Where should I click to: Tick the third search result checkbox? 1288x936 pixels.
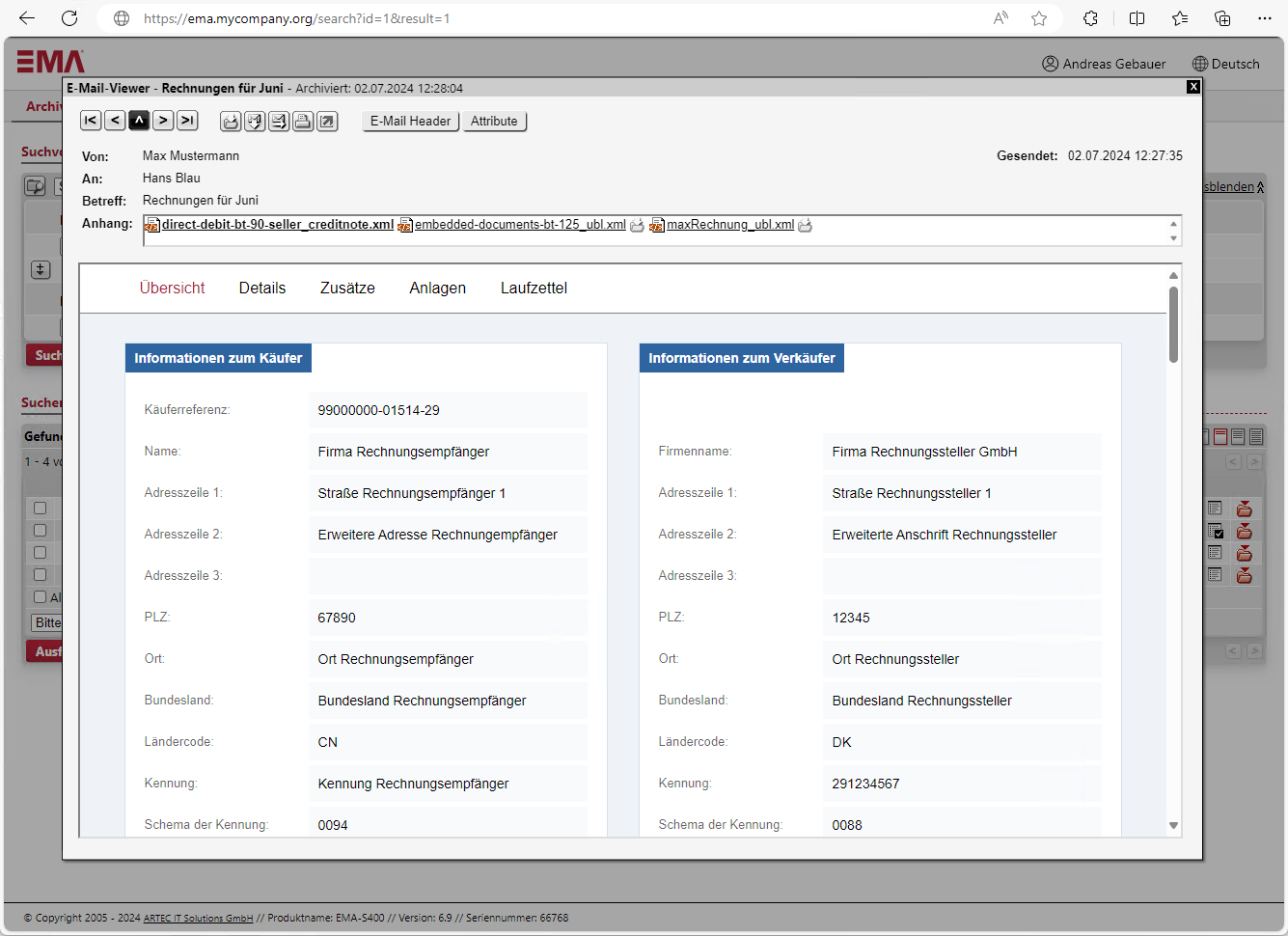40,553
